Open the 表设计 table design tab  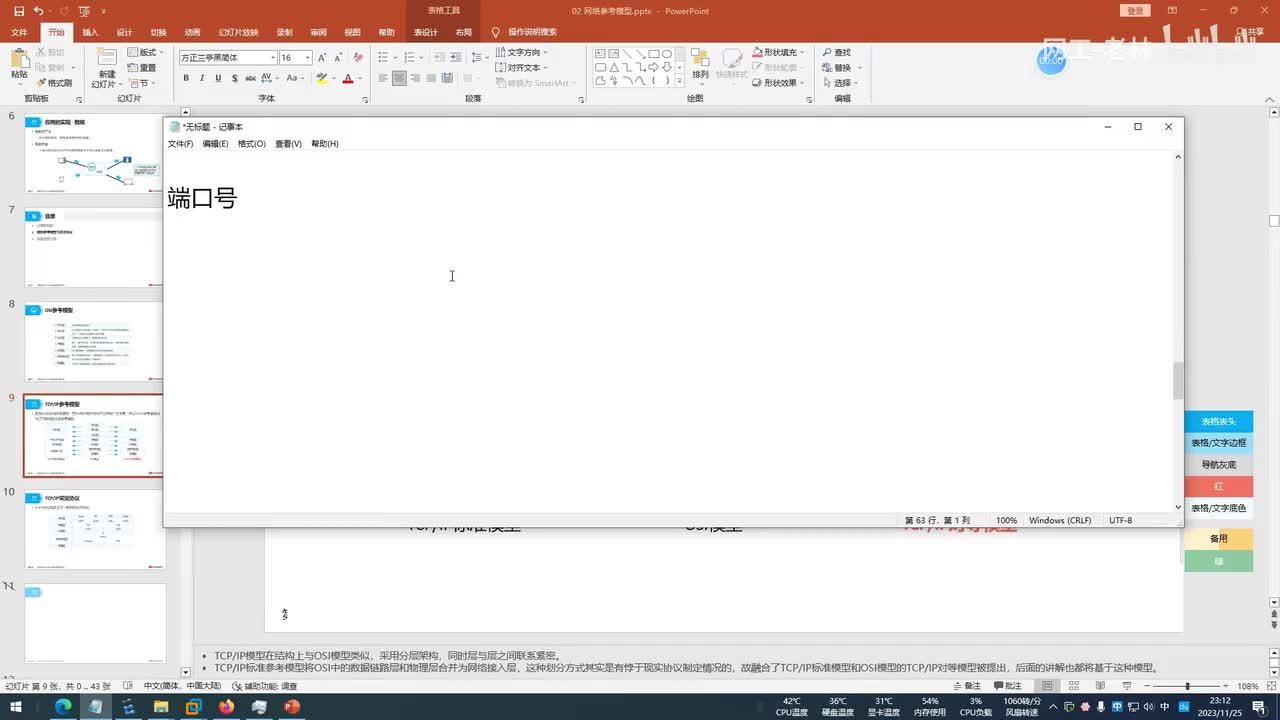click(x=426, y=32)
